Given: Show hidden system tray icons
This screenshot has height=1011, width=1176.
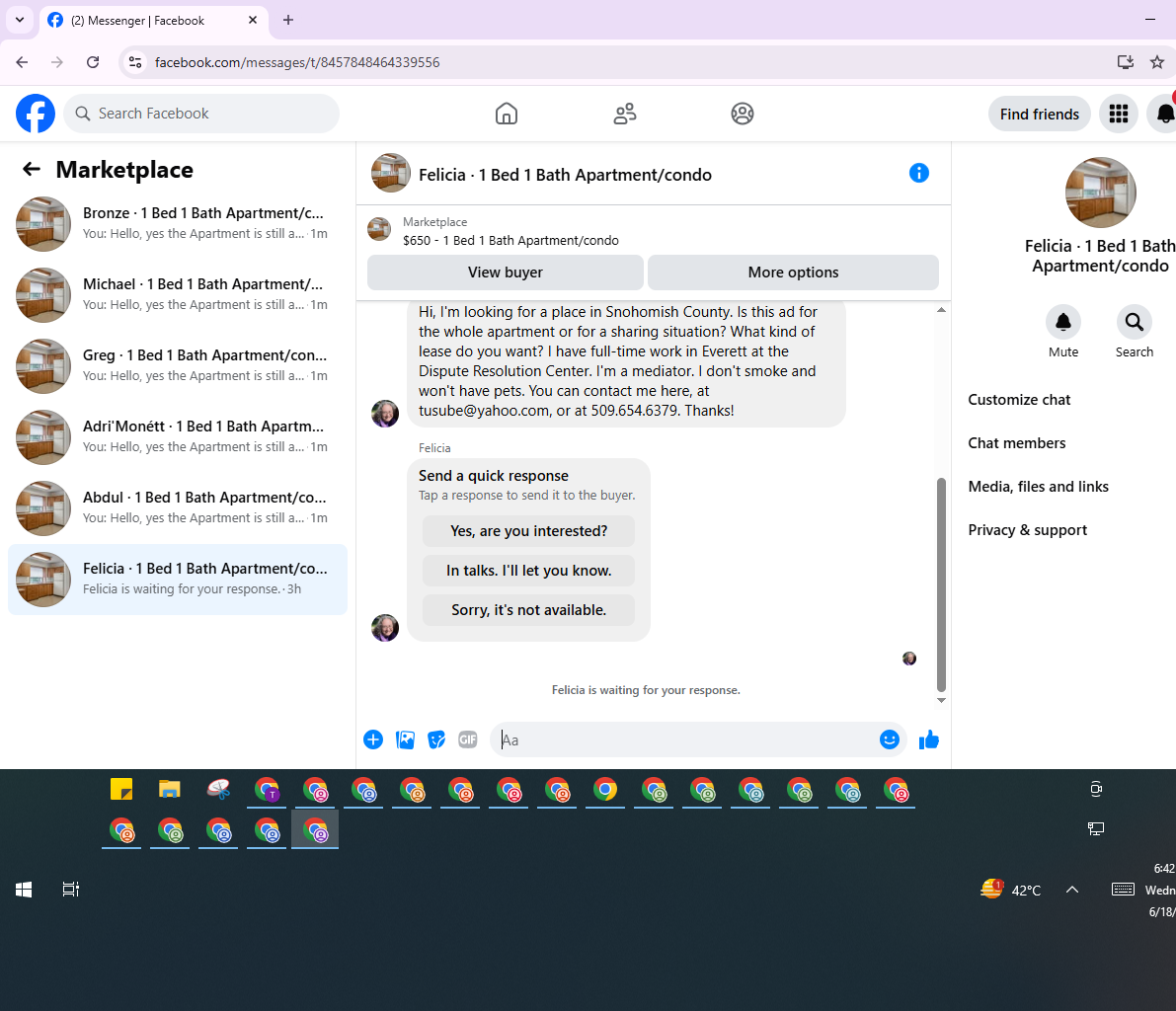Looking at the screenshot, I should pos(1072,890).
